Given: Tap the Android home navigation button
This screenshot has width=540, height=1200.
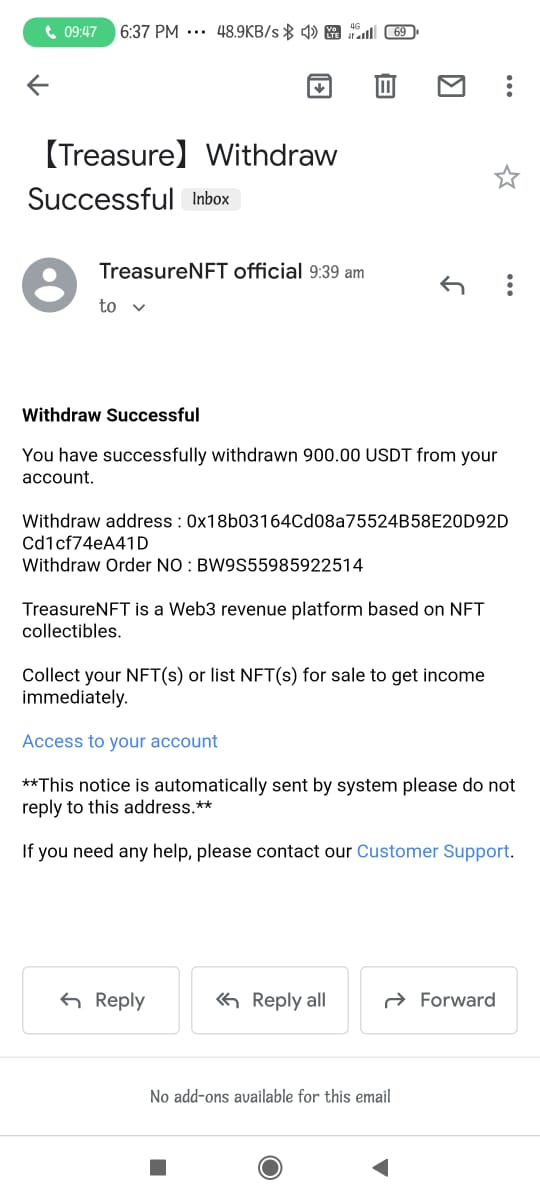Looking at the screenshot, I should coord(269,1167).
